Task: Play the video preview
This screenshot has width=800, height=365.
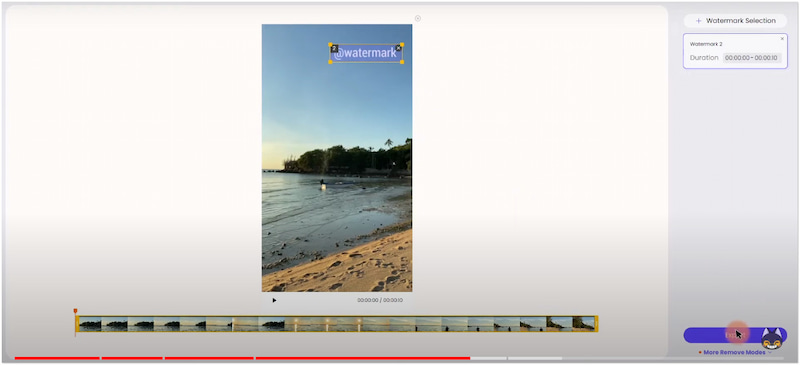Action: [x=274, y=300]
